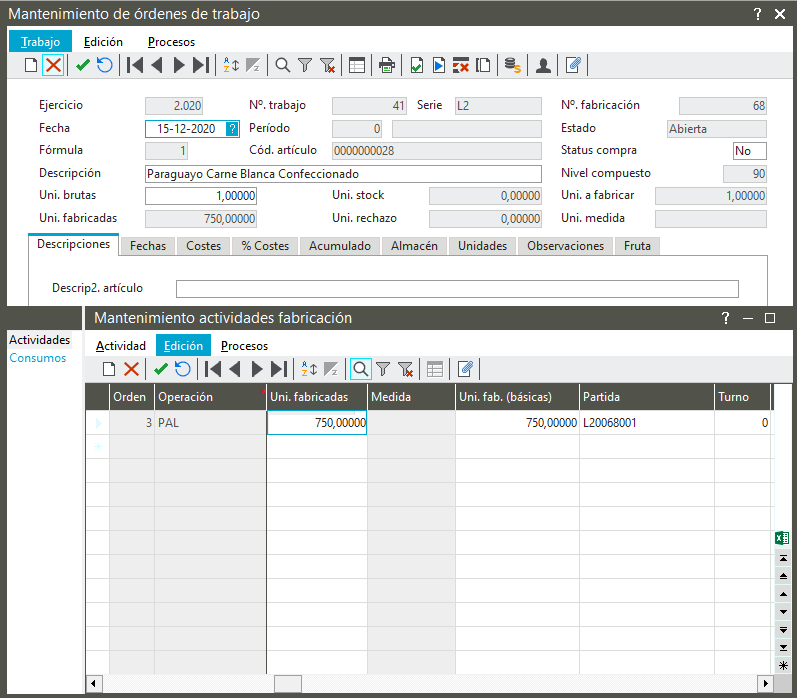Viewport: 797px width, 698px height.
Task: Go to last record in the work order toolbar
Action: point(201,66)
